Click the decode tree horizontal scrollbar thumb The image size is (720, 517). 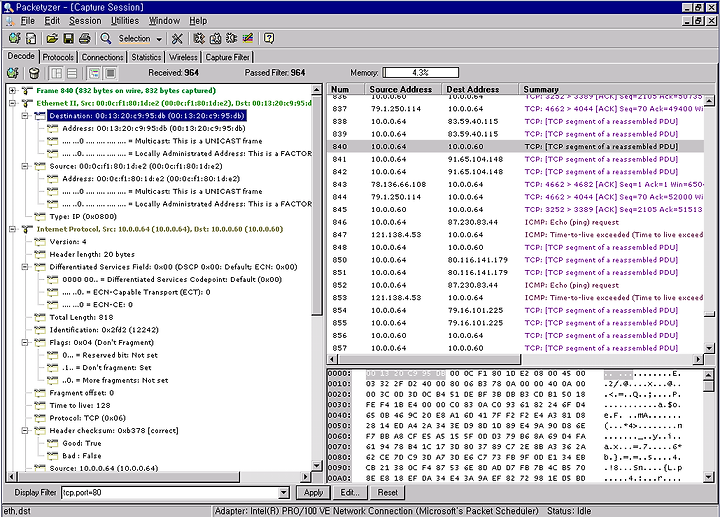128,477
